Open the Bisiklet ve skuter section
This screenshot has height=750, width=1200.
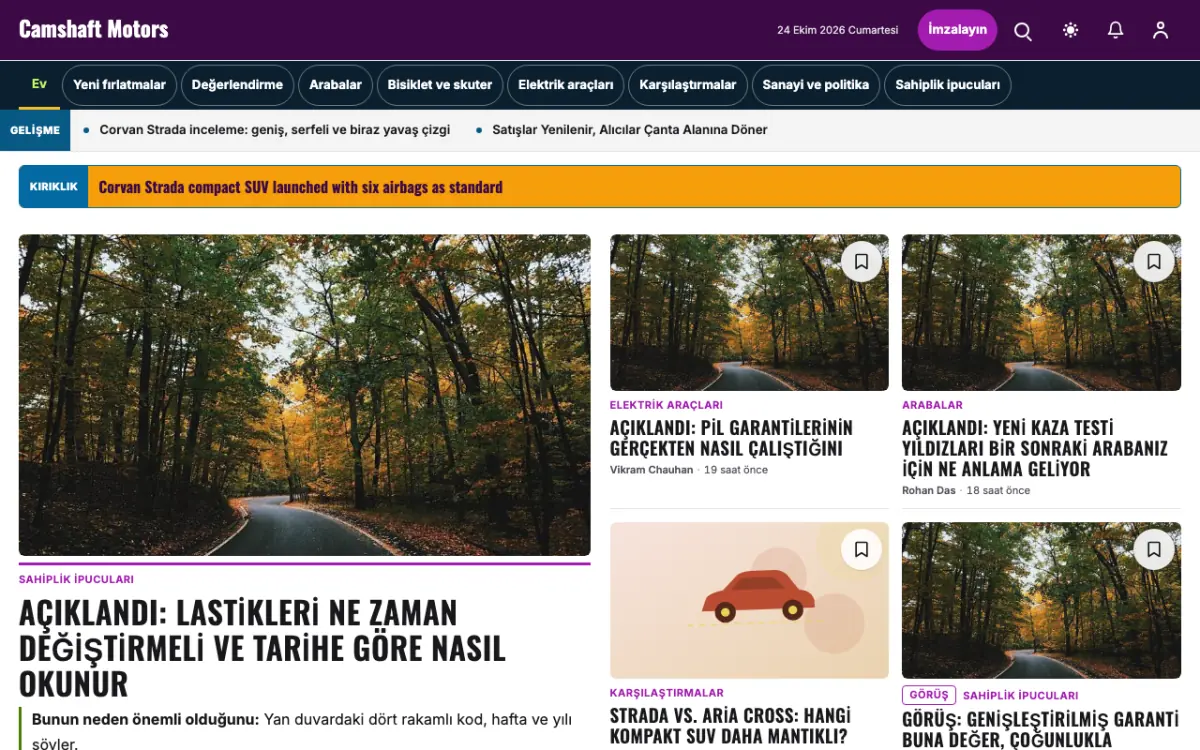pyautogui.click(x=440, y=85)
